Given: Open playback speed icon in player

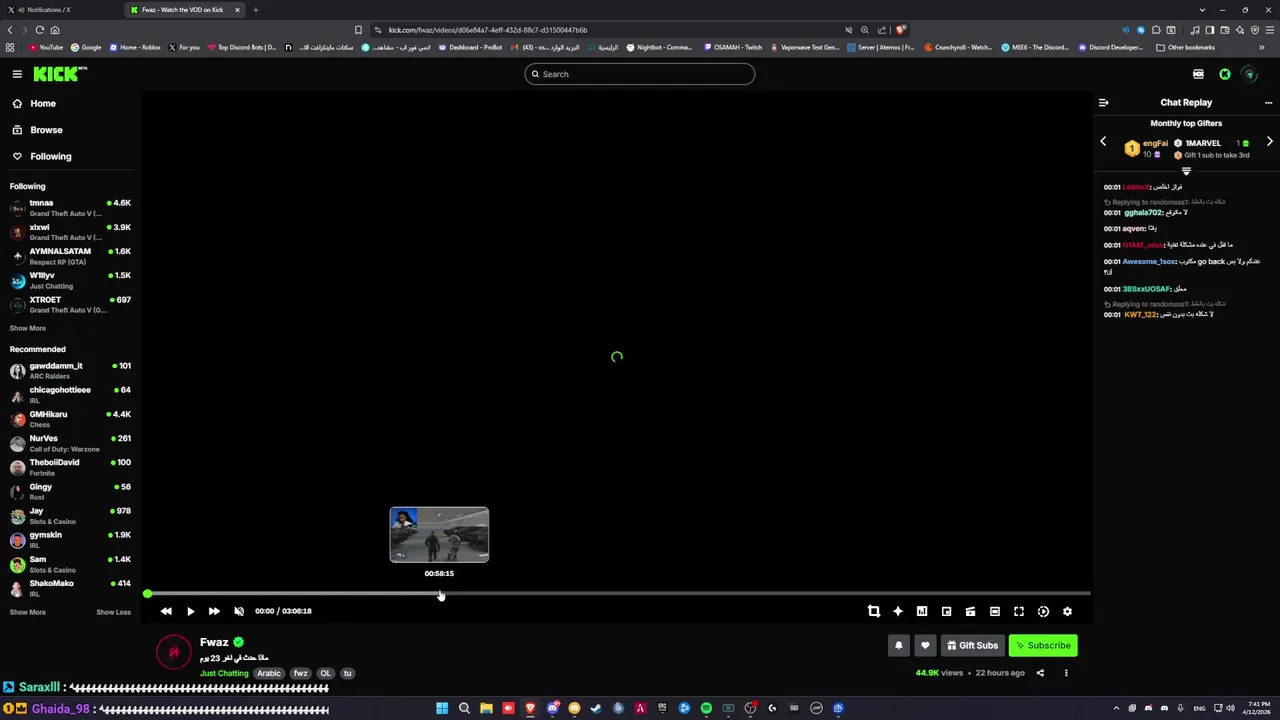Looking at the screenshot, I should pos(1043,611).
